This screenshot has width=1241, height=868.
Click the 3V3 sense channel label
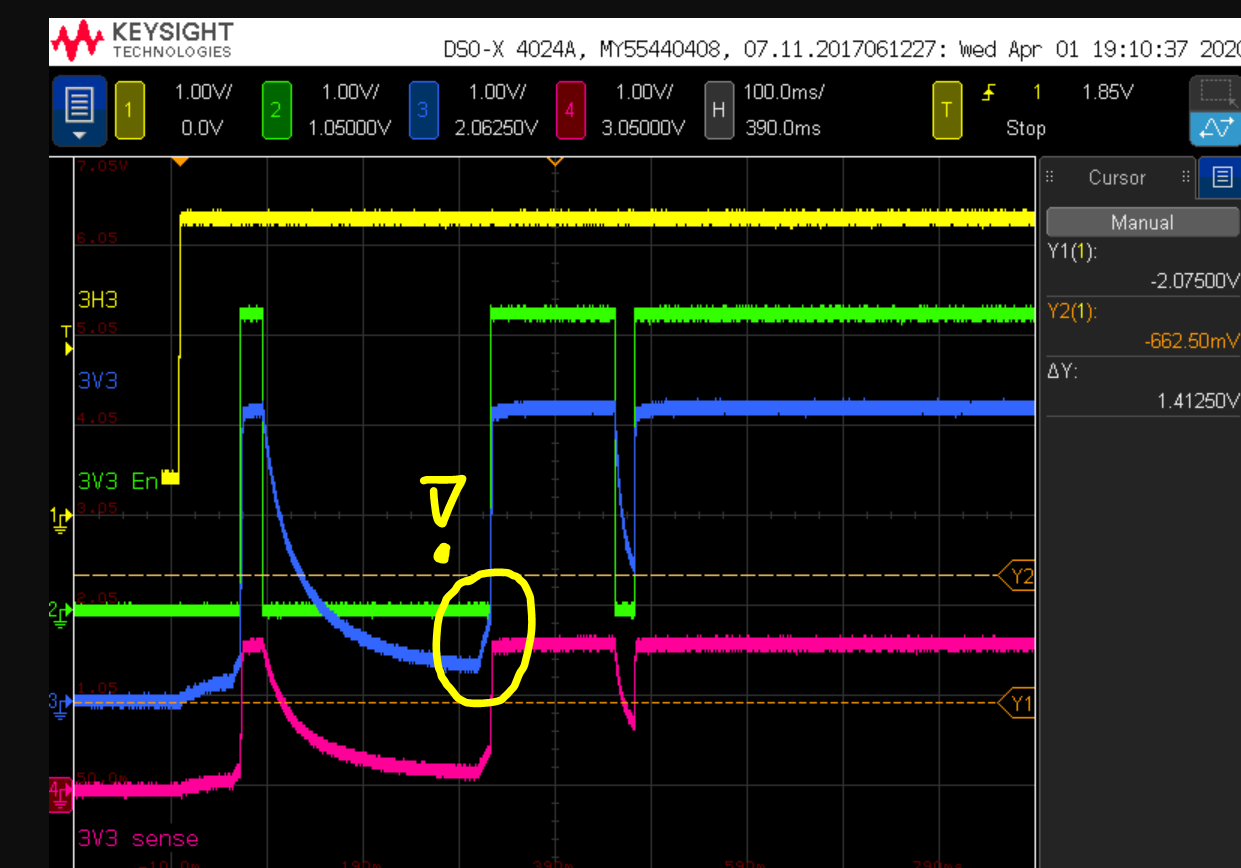pyautogui.click(x=138, y=838)
